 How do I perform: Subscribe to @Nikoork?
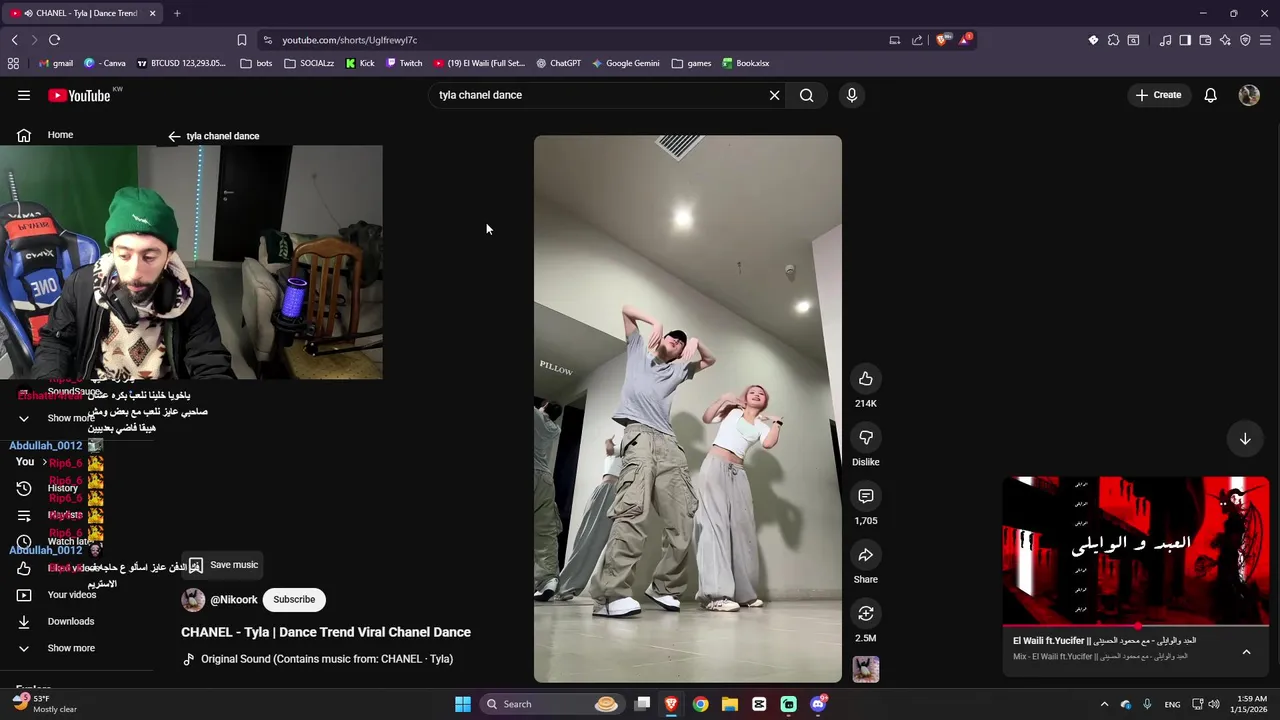click(x=294, y=600)
